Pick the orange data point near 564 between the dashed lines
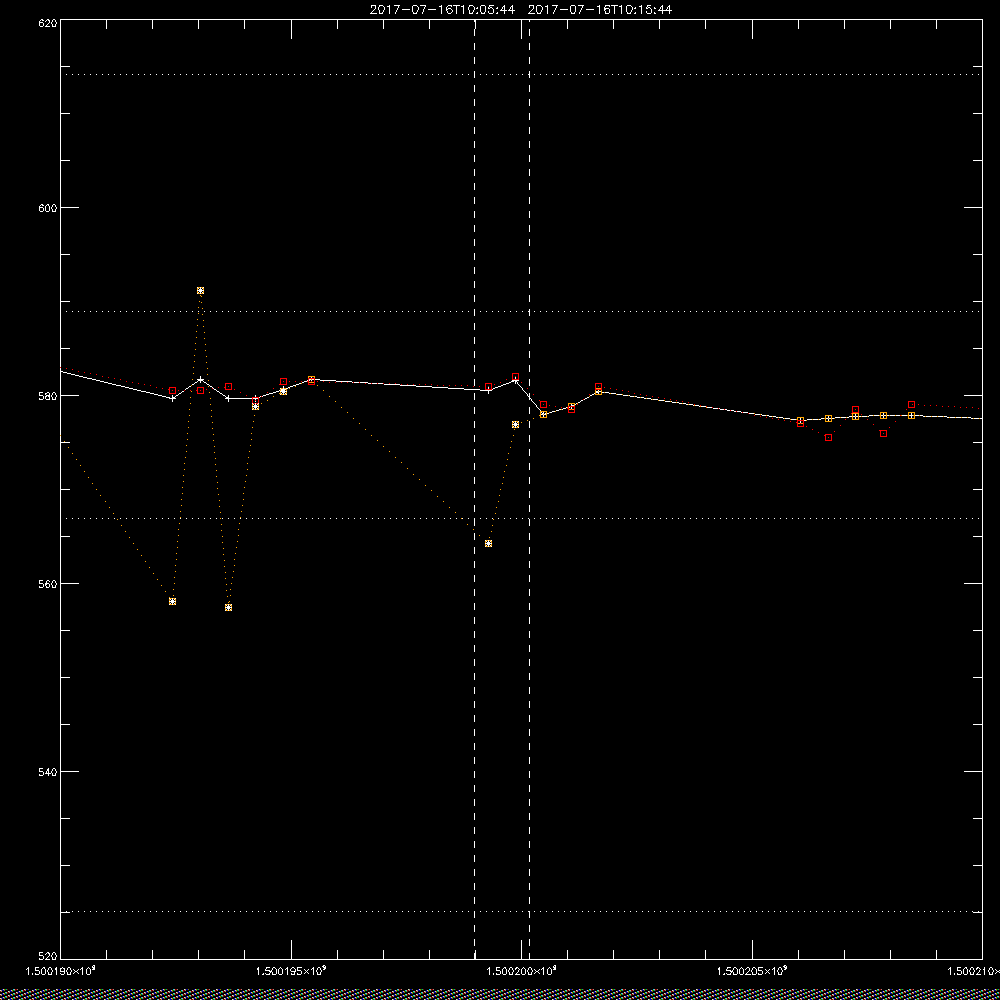Viewport: 1000px width, 1000px height. click(489, 543)
